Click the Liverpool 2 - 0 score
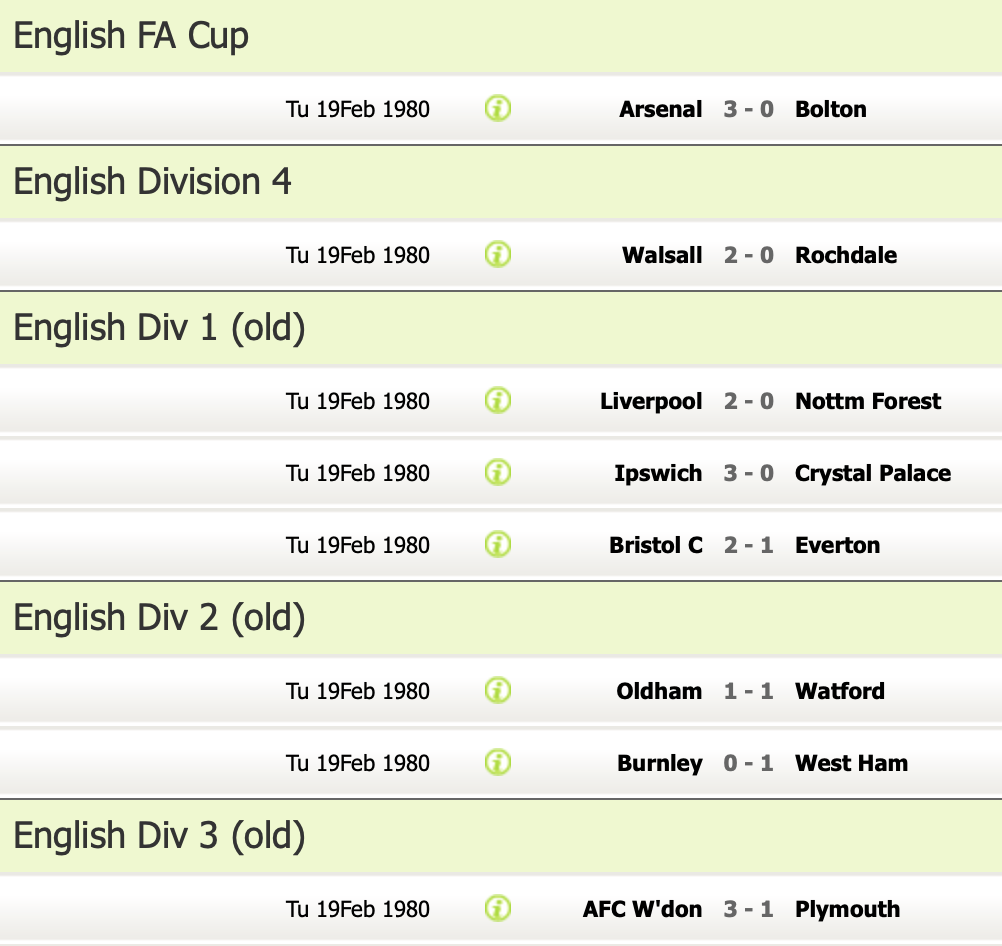This screenshot has width=1002, height=946. 749,401
